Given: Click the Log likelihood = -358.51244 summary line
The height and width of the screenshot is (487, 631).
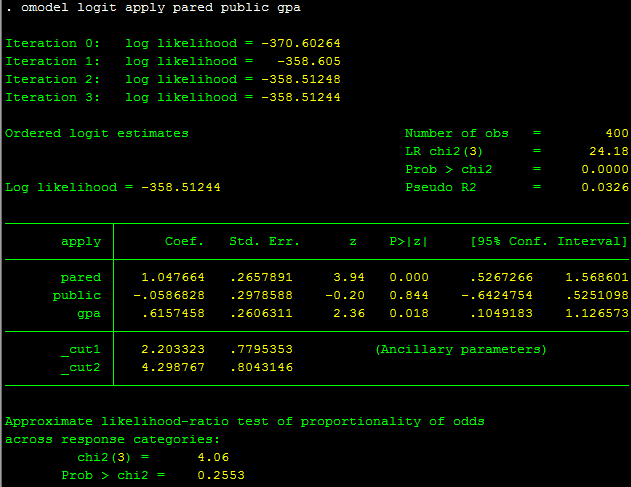Looking at the screenshot, I should click(x=113, y=188).
